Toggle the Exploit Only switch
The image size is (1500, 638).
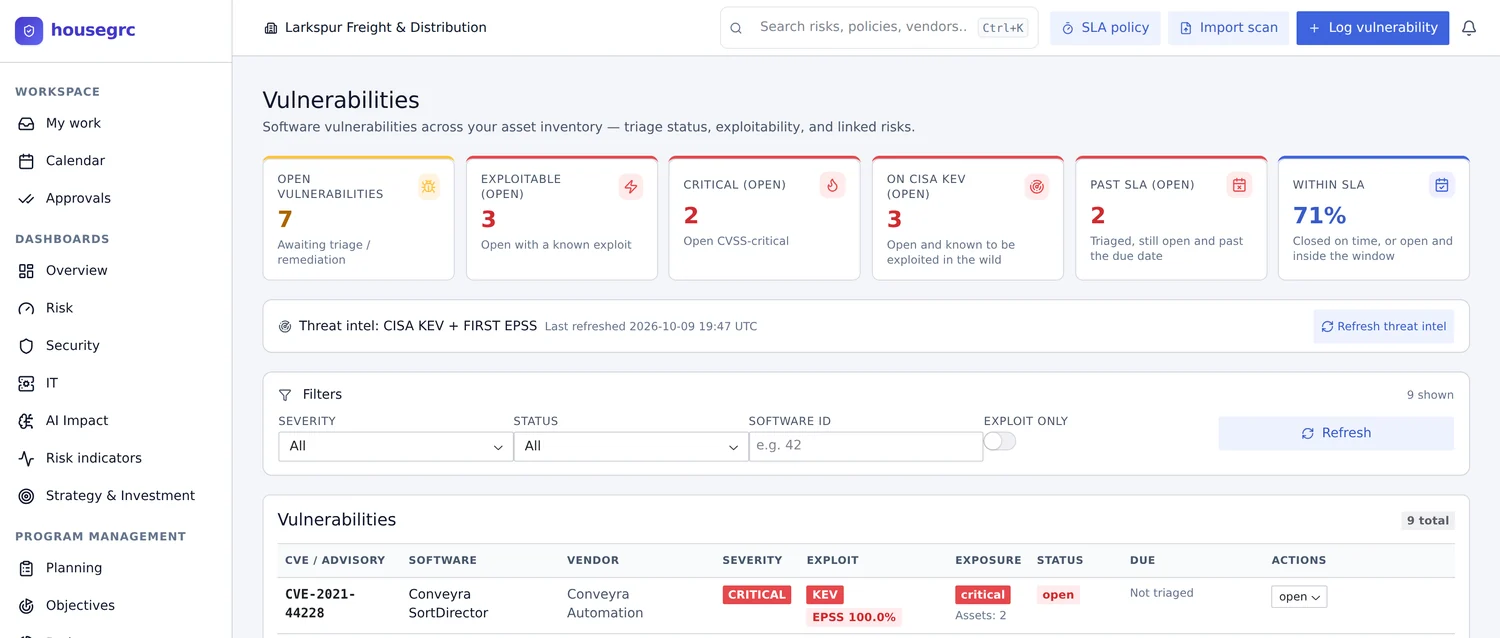pos(1000,441)
